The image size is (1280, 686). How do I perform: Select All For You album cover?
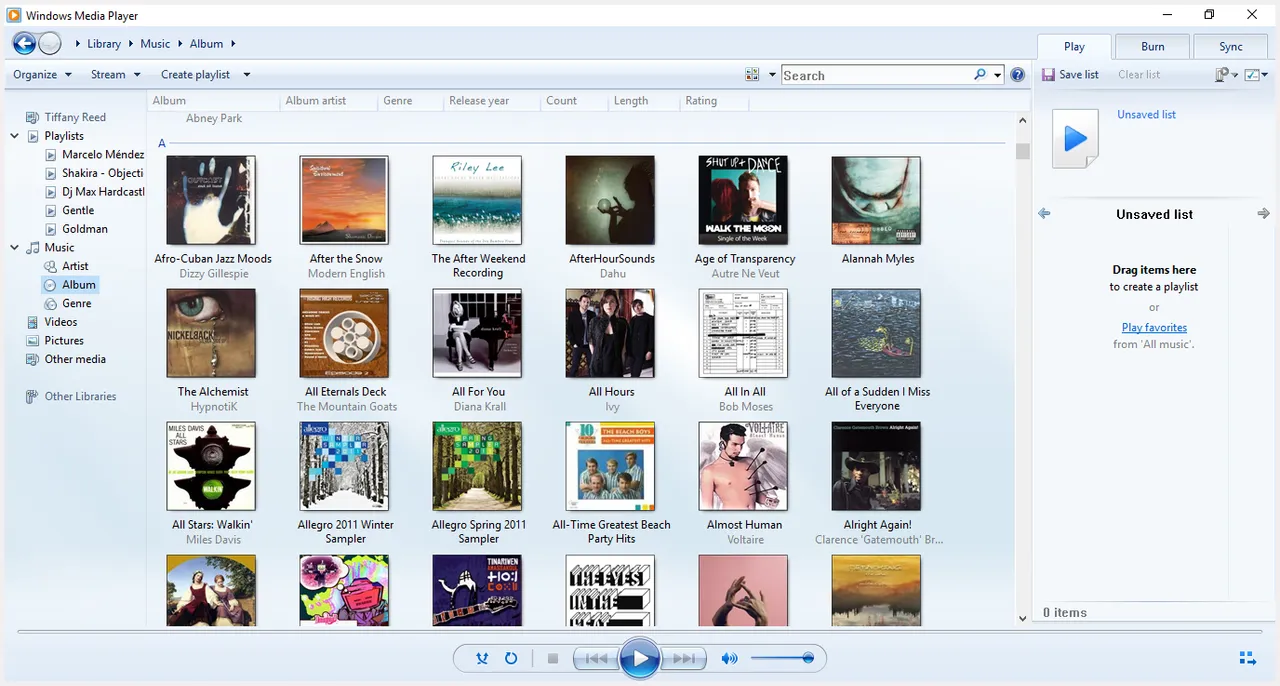click(x=477, y=333)
